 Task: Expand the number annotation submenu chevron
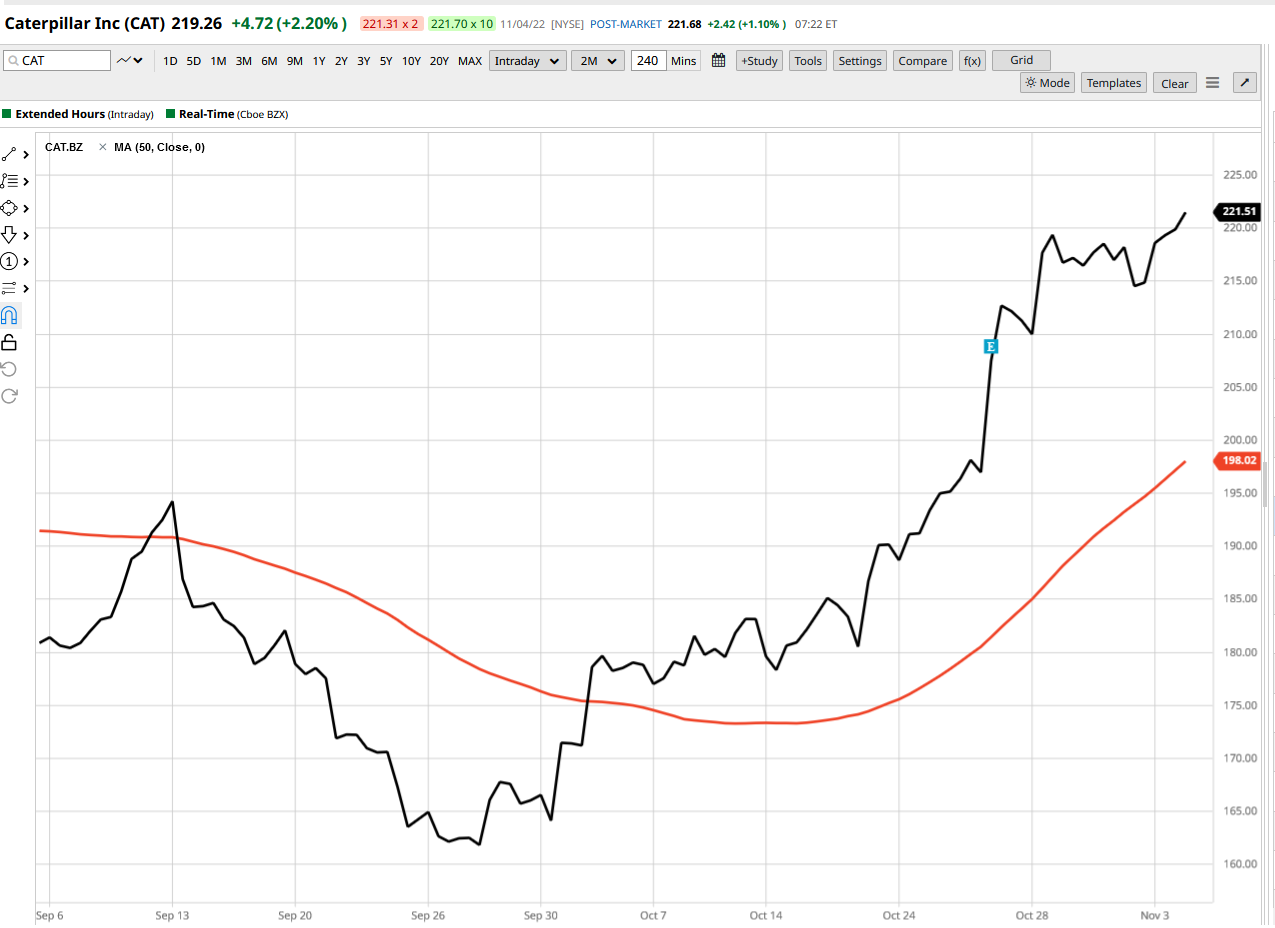click(x=26, y=261)
